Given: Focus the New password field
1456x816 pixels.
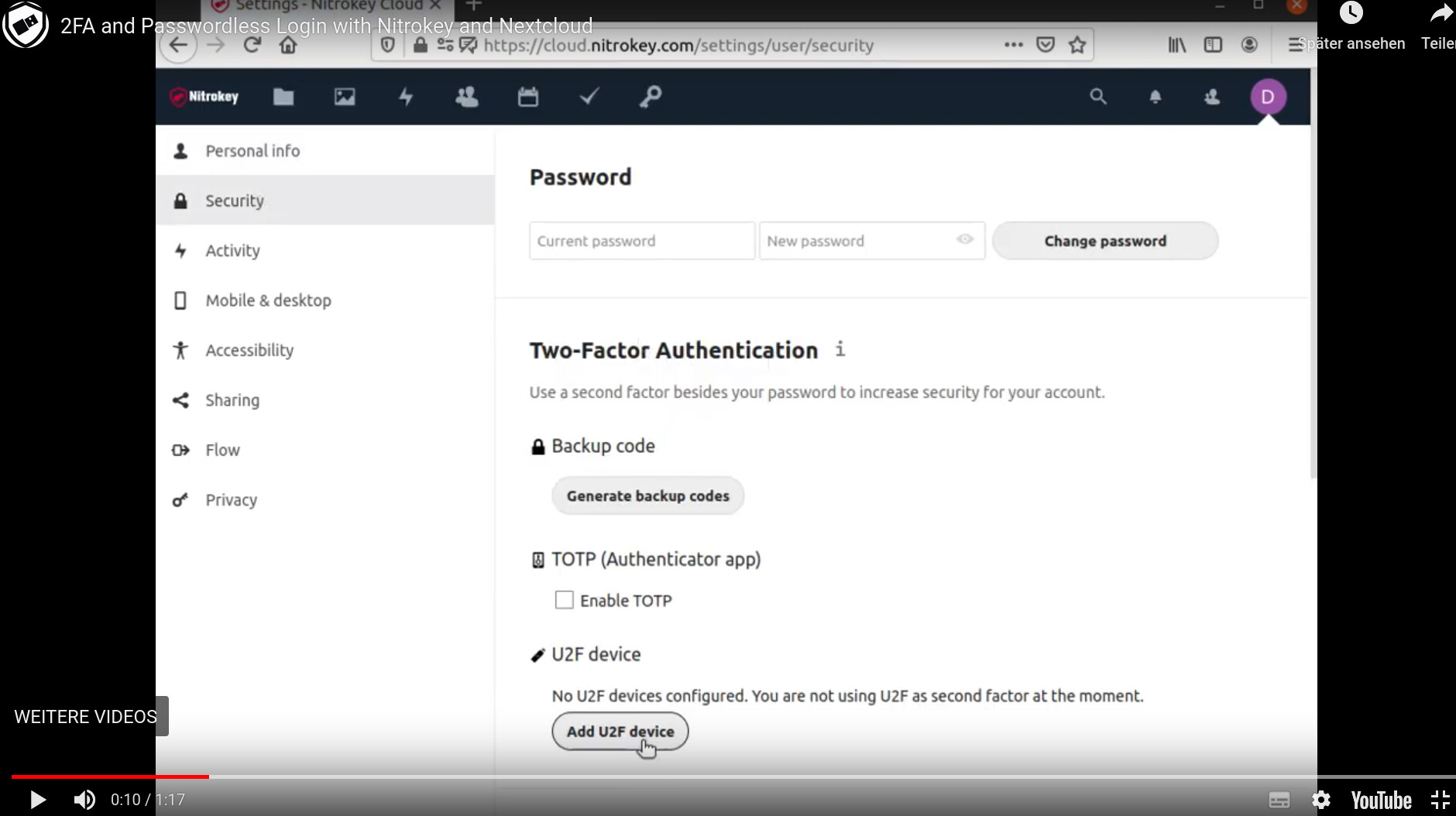Looking at the screenshot, I should point(872,241).
